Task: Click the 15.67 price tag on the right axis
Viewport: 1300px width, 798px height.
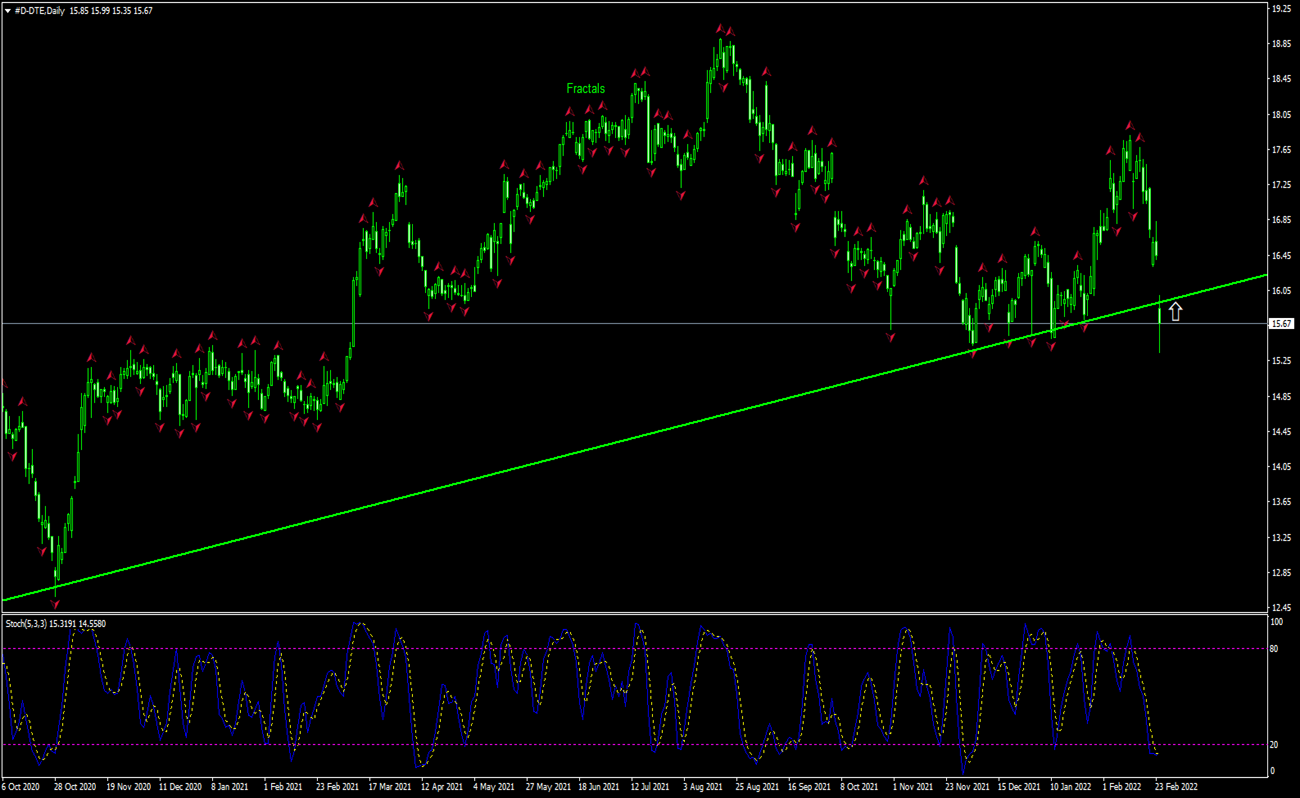Action: (x=1280, y=323)
